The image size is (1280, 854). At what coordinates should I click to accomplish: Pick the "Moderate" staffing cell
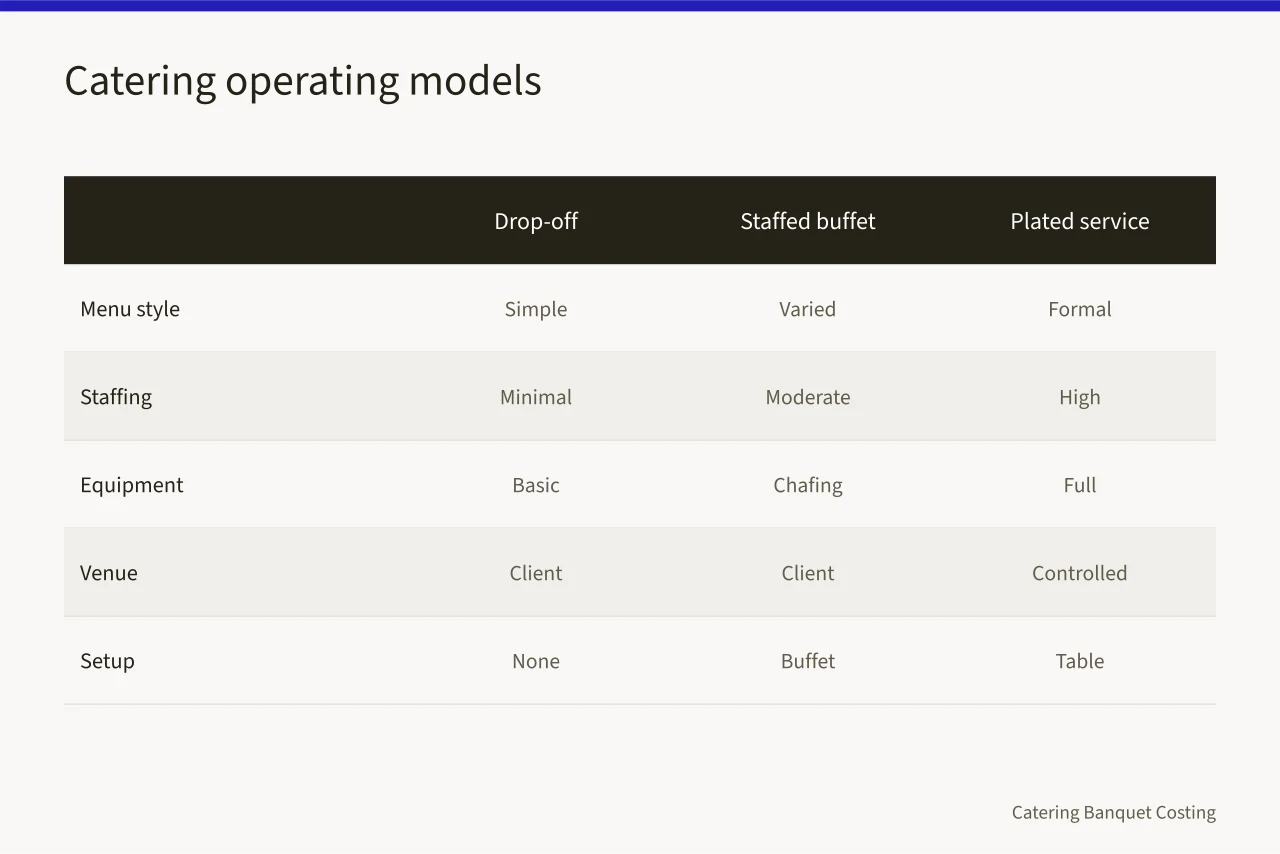click(808, 397)
